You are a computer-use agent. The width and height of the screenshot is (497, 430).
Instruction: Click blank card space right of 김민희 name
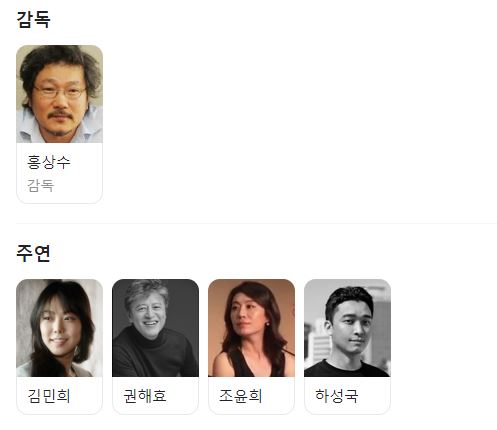tap(86, 396)
